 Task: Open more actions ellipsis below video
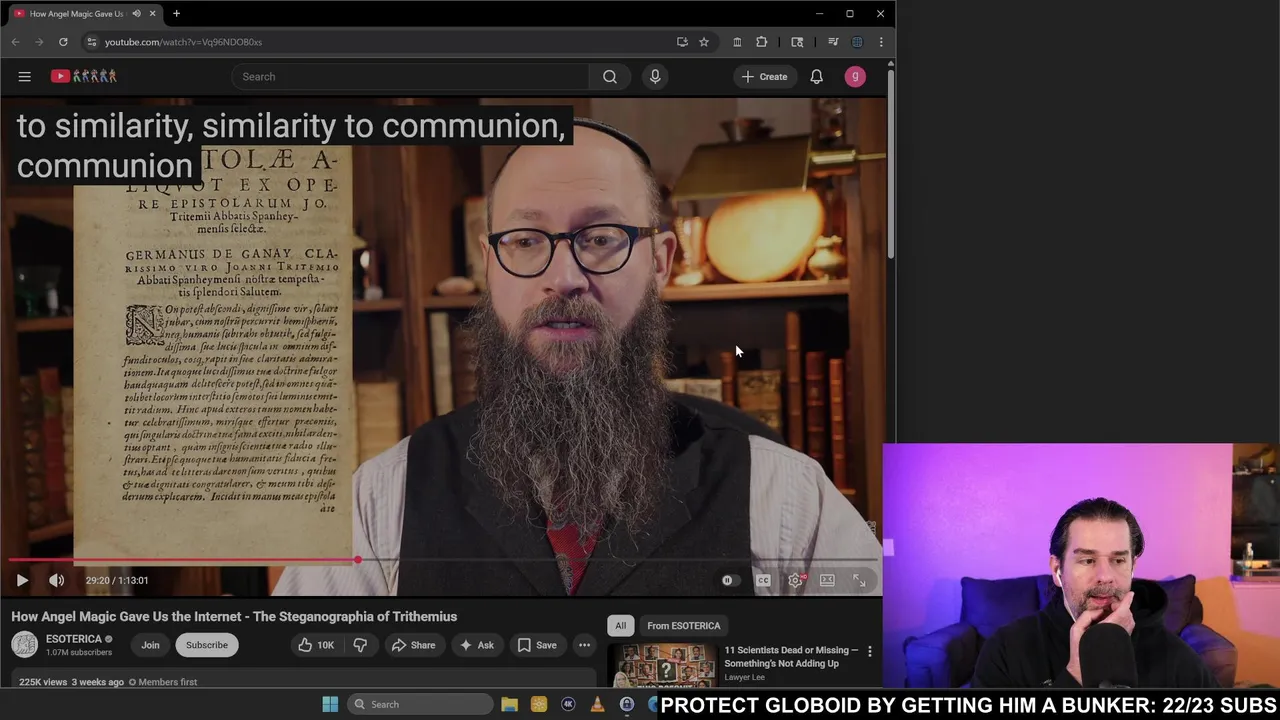point(584,645)
